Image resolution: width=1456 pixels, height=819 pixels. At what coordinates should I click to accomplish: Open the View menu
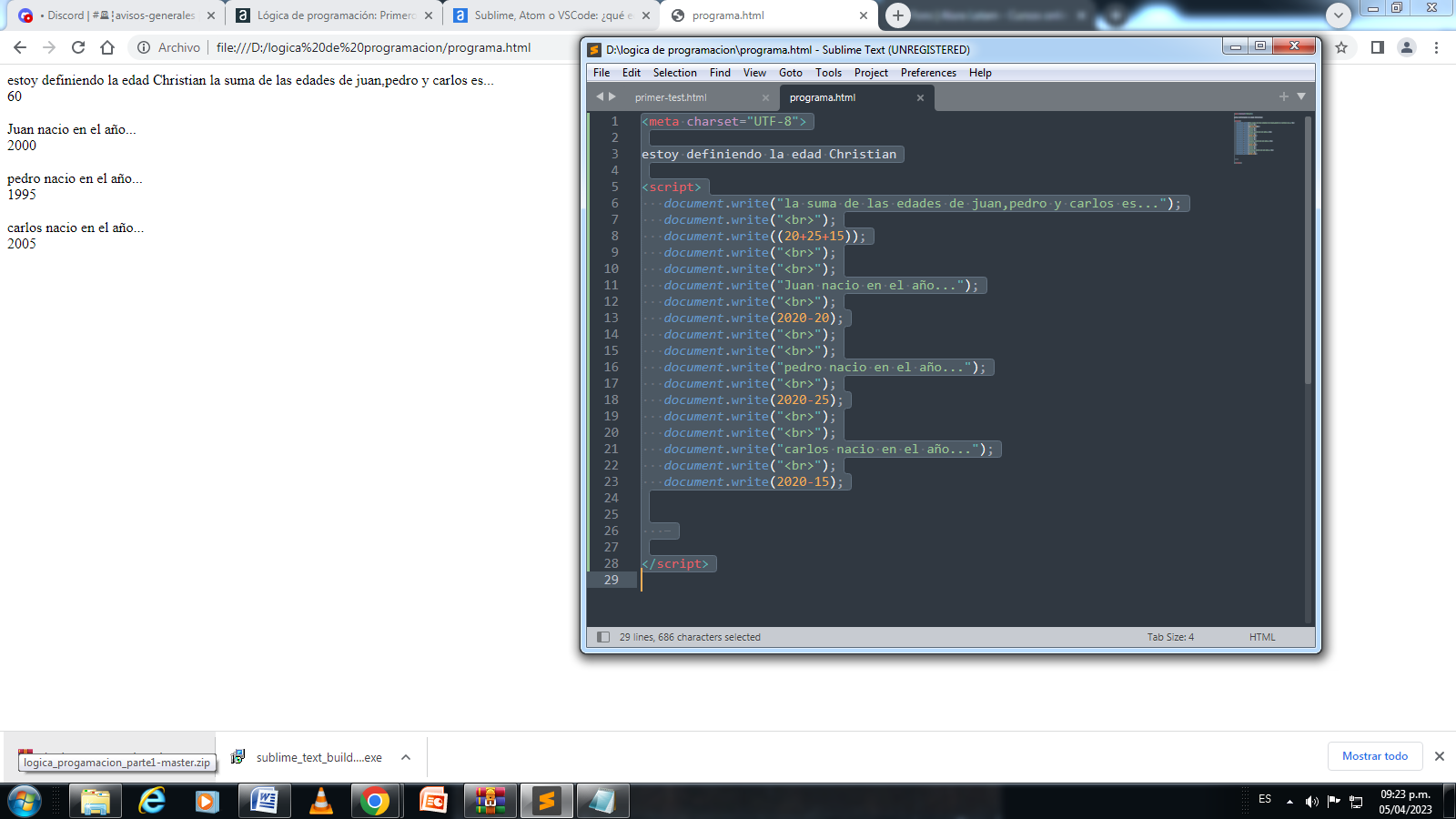(x=754, y=73)
